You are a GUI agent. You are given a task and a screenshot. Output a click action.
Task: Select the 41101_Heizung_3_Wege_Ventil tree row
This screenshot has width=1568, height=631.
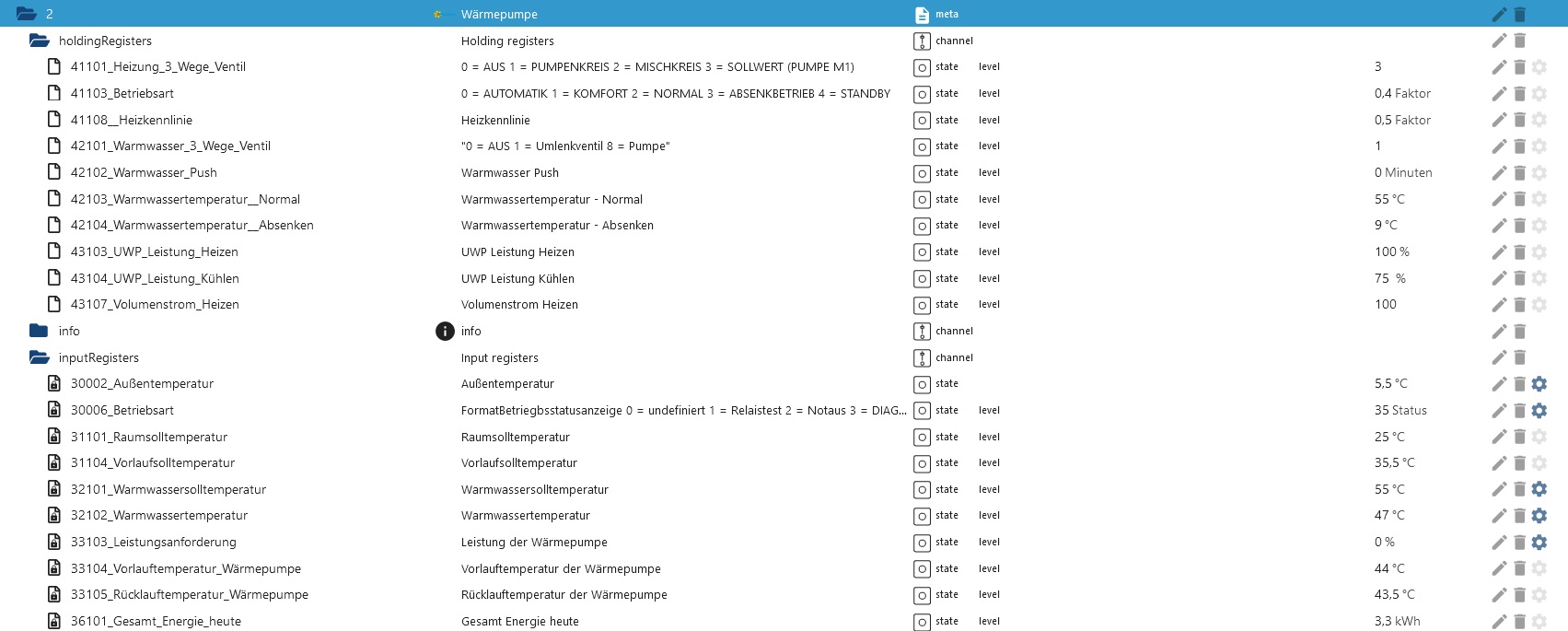[x=158, y=66]
